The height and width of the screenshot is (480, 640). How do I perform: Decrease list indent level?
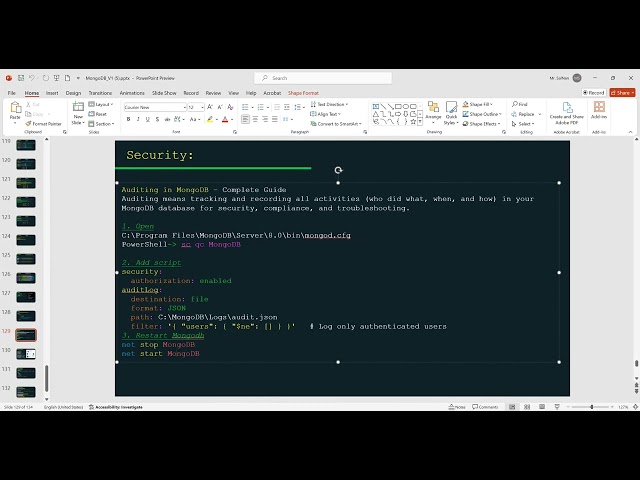[x=277, y=107]
